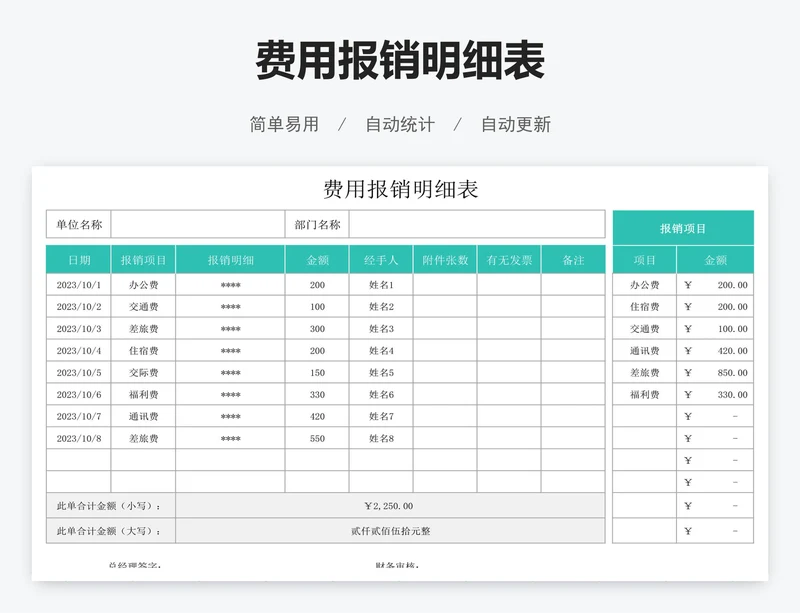The width and height of the screenshot is (800, 613).
Task: Select the 此单合计金额（大写） label
Action: point(111,531)
